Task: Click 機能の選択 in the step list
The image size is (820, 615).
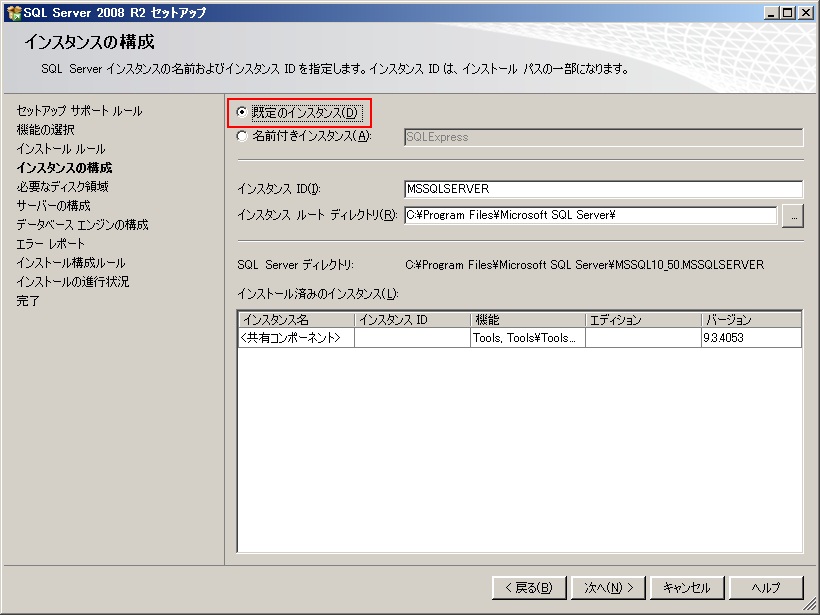Action: pos(45,130)
